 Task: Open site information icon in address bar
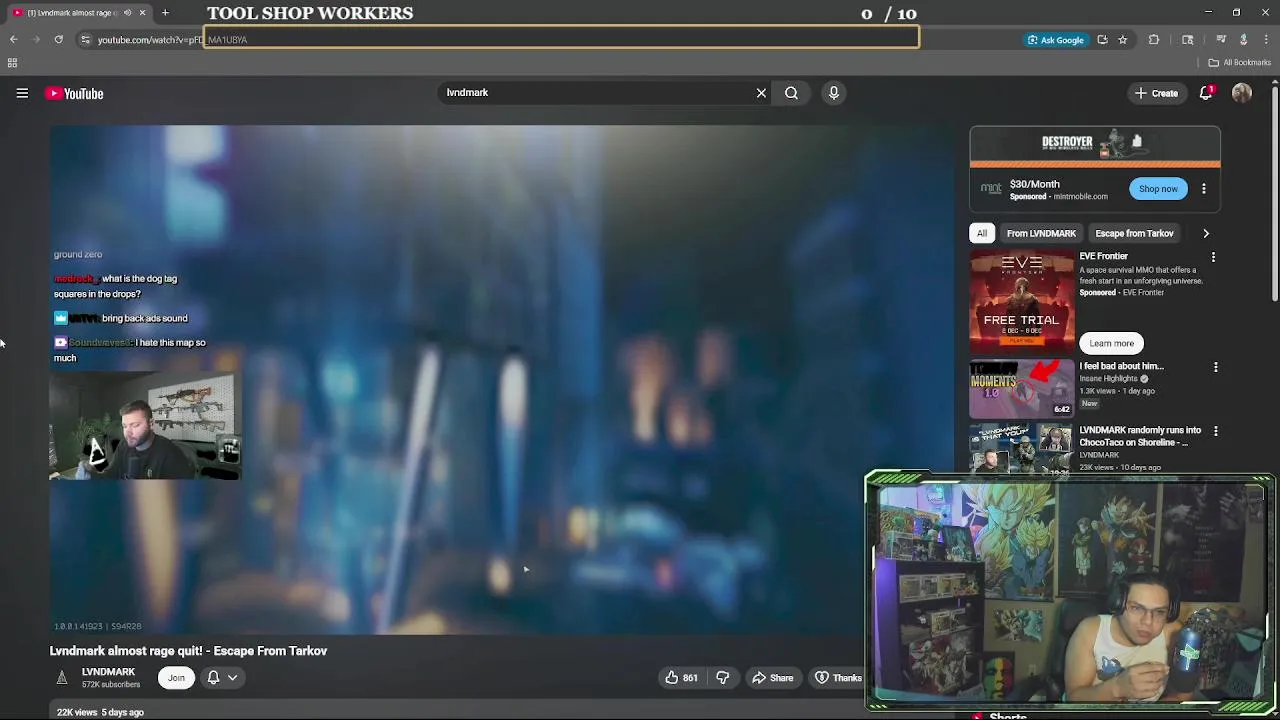(x=85, y=39)
